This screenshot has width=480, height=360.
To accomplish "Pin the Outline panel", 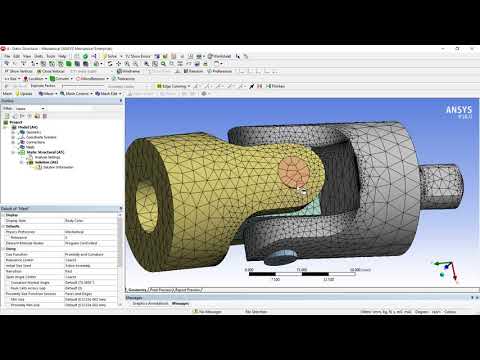I will click(x=121, y=101).
